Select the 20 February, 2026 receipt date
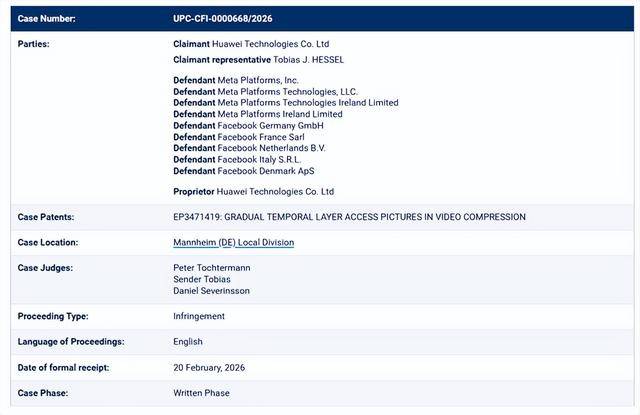640x415 pixels. pos(209,368)
